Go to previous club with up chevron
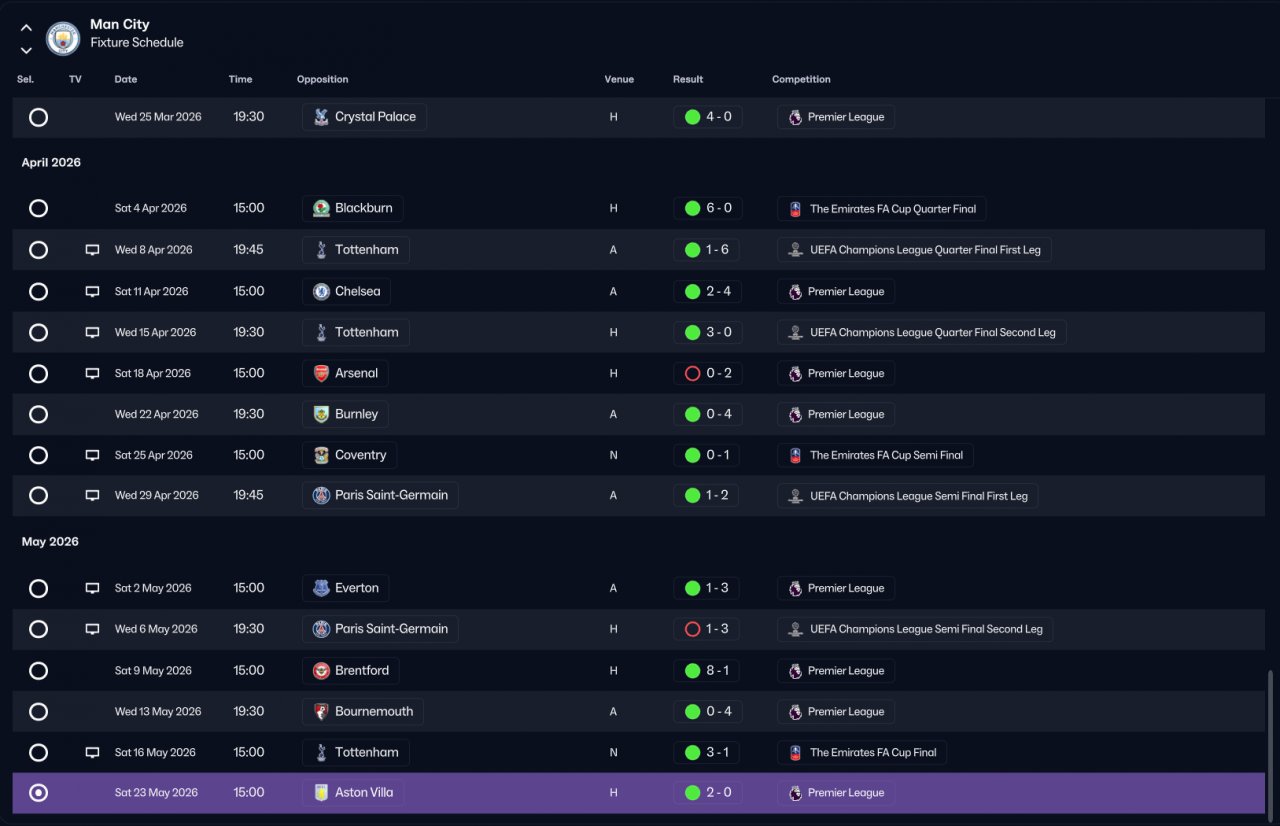1280x826 pixels. tap(26, 28)
